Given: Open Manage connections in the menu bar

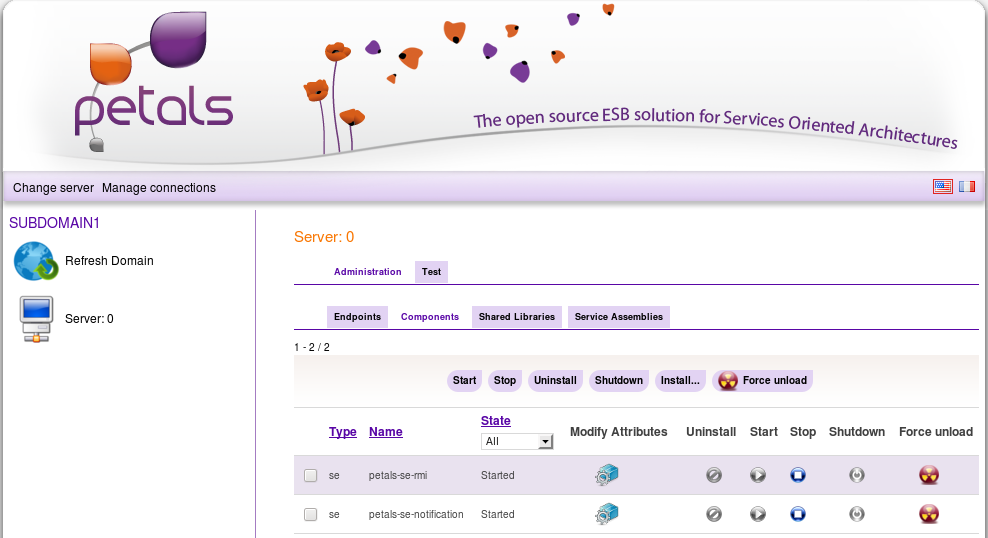Looking at the screenshot, I should point(158,188).
